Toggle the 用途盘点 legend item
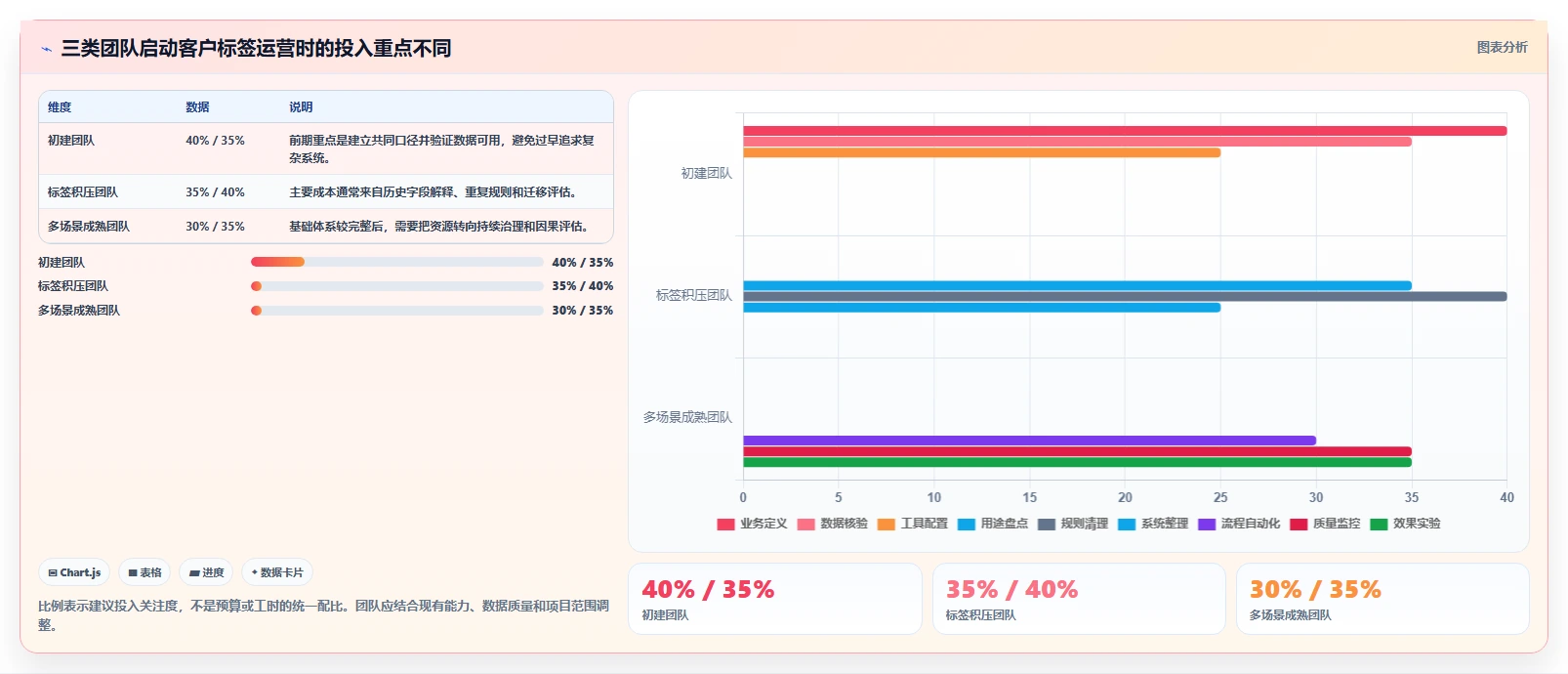This screenshot has width=1568, height=674. point(992,524)
